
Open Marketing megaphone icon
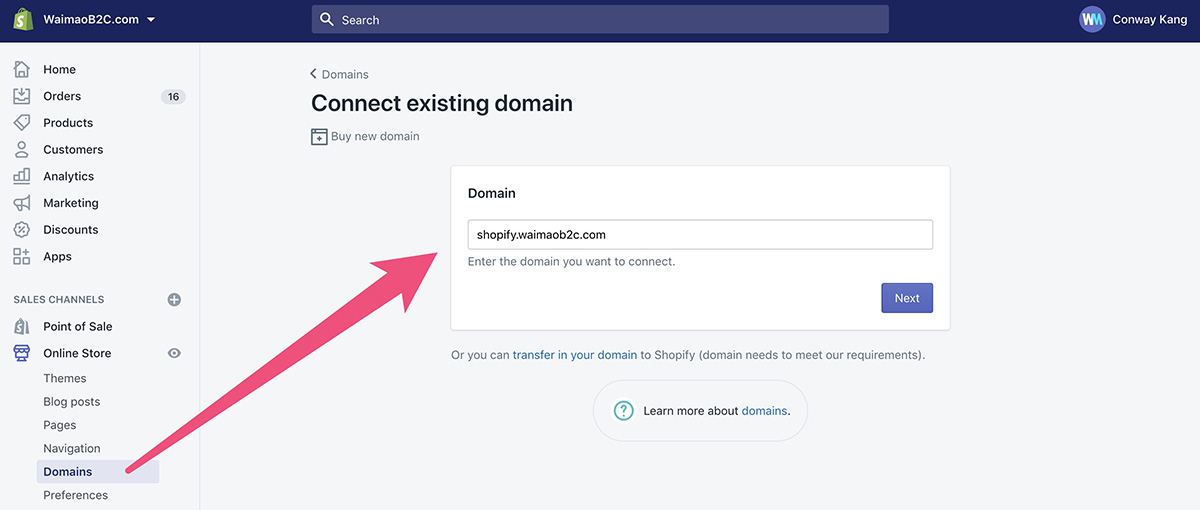(22, 203)
